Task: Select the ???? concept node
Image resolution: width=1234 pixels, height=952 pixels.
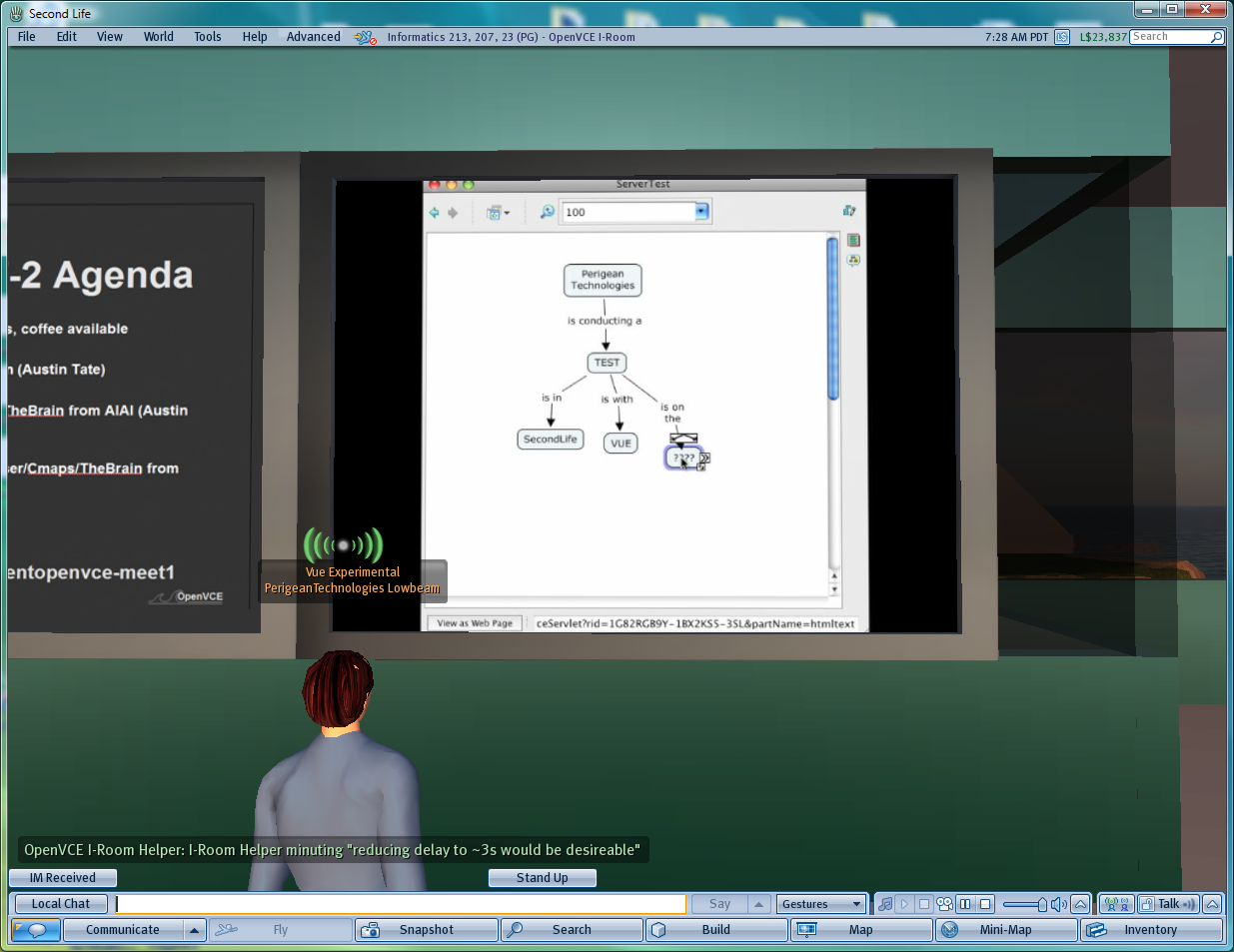Action: pos(683,458)
